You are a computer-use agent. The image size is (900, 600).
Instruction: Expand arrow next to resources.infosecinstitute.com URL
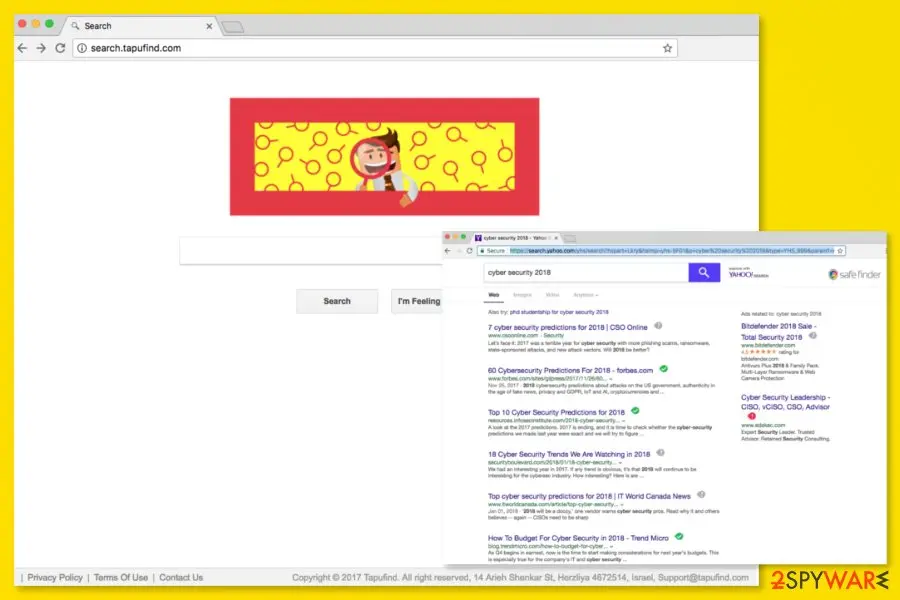pos(624,421)
